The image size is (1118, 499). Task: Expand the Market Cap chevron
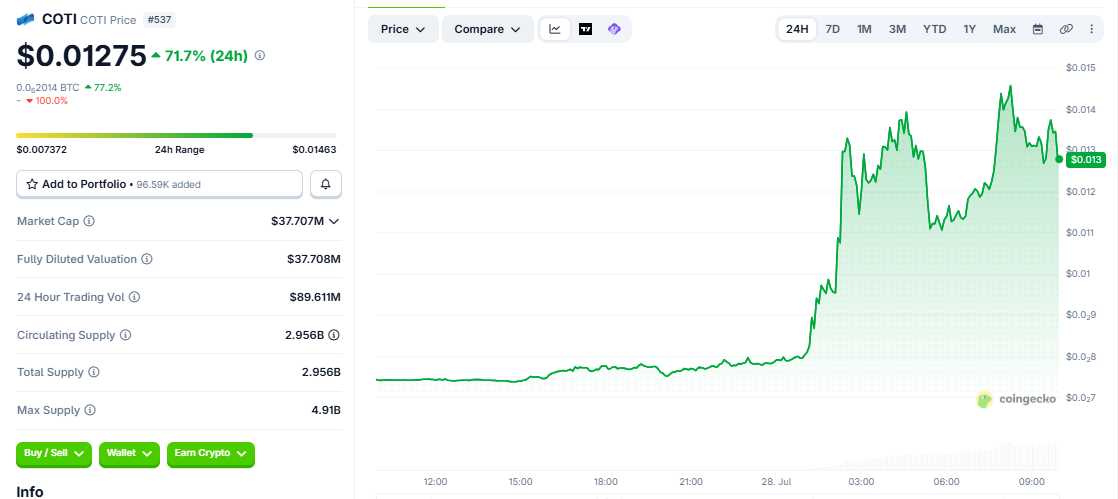tap(334, 221)
